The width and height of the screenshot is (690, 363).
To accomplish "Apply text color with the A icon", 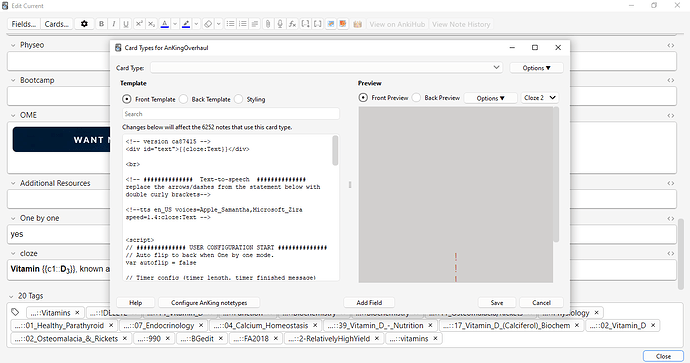I will (x=165, y=24).
